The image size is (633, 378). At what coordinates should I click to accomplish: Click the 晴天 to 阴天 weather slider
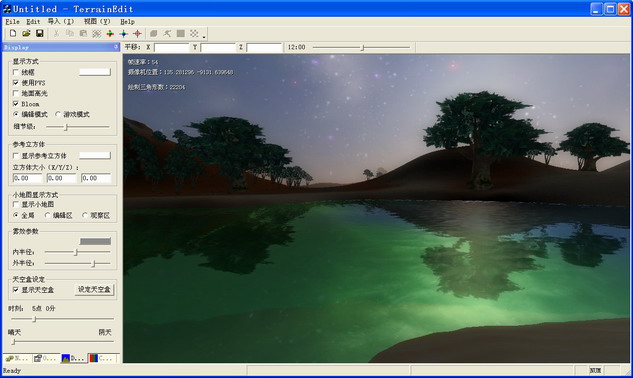[63, 342]
